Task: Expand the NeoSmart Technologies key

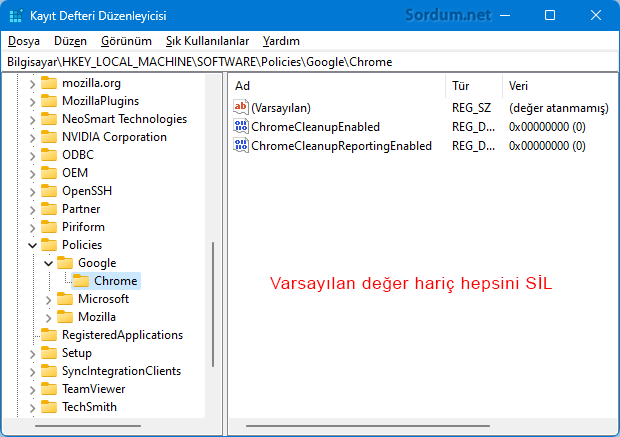Action: tap(32, 120)
